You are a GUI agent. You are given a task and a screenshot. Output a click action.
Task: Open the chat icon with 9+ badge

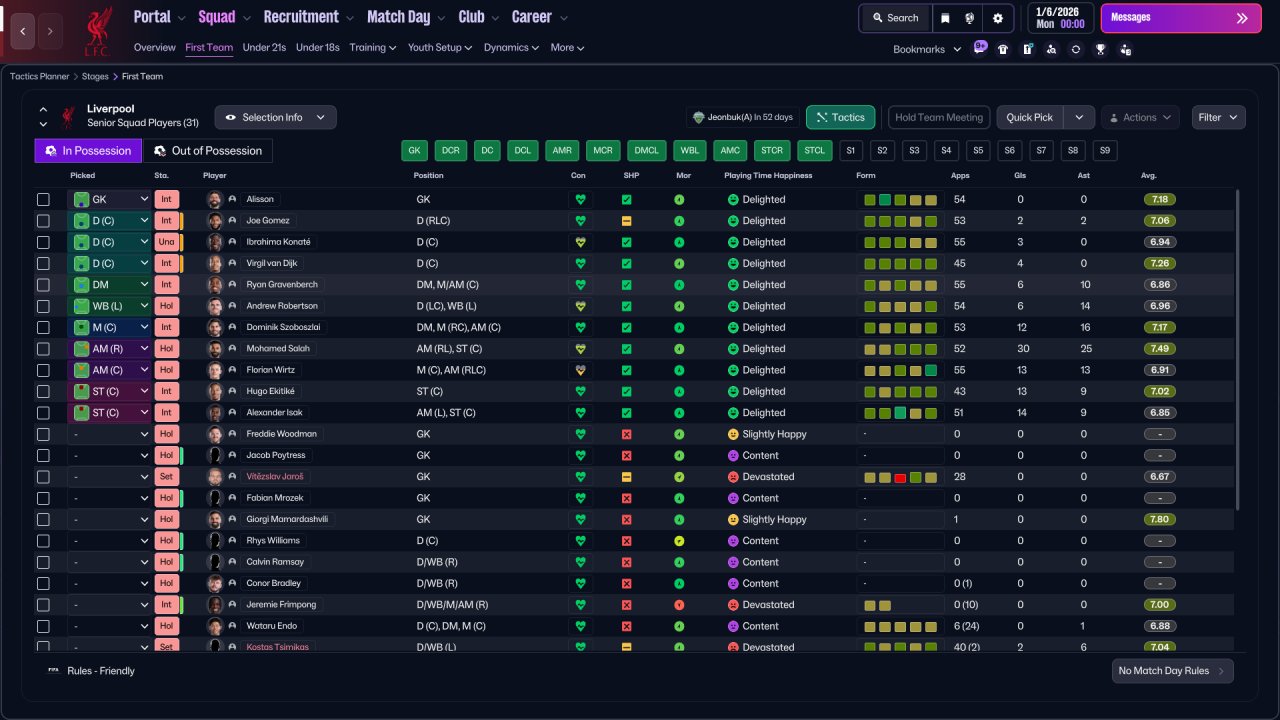pos(980,48)
